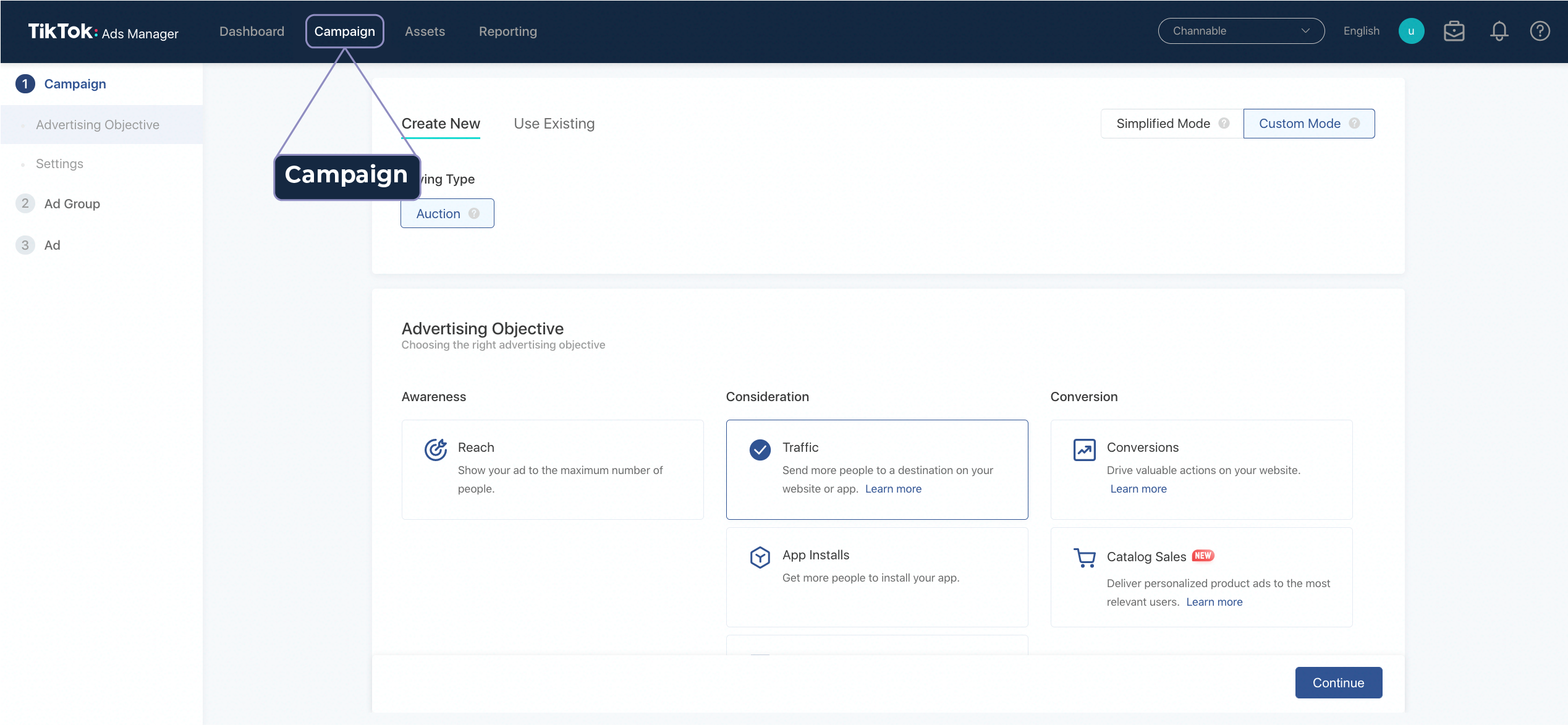Click the help icon beside Simplified Mode
Image resolution: width=1568 pixels, height=725 pixels.
point(1224,123)
